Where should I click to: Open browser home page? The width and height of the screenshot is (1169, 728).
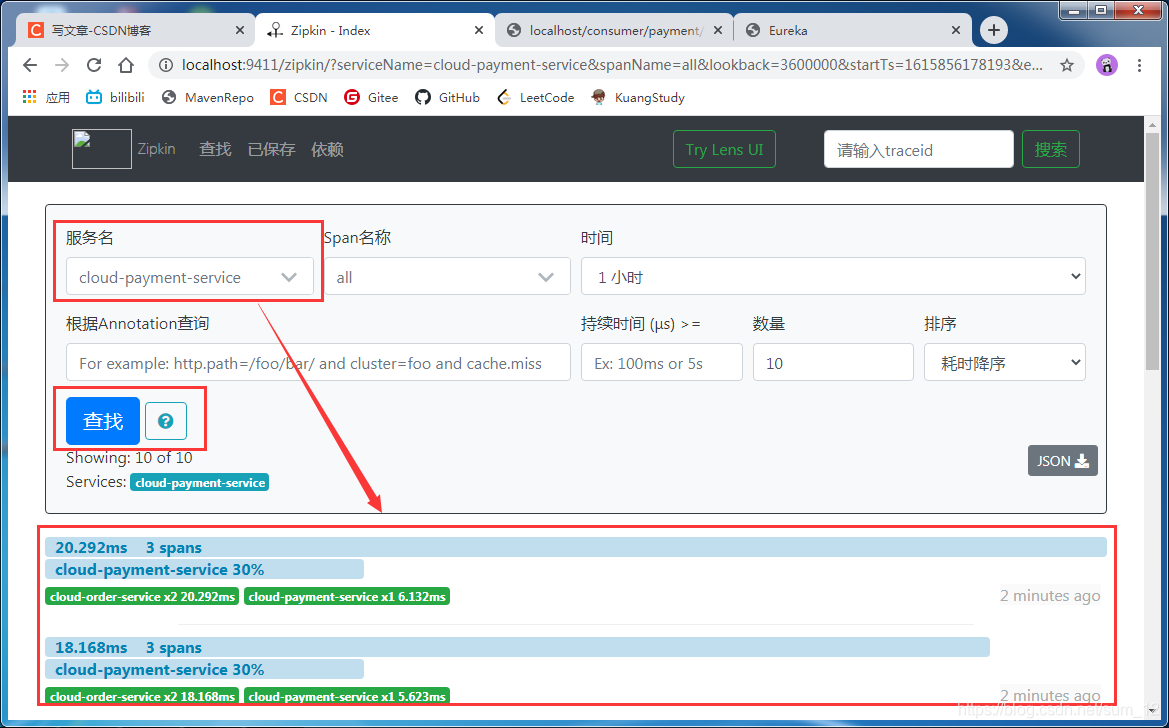pyautogui.click(x=126, y=66)
